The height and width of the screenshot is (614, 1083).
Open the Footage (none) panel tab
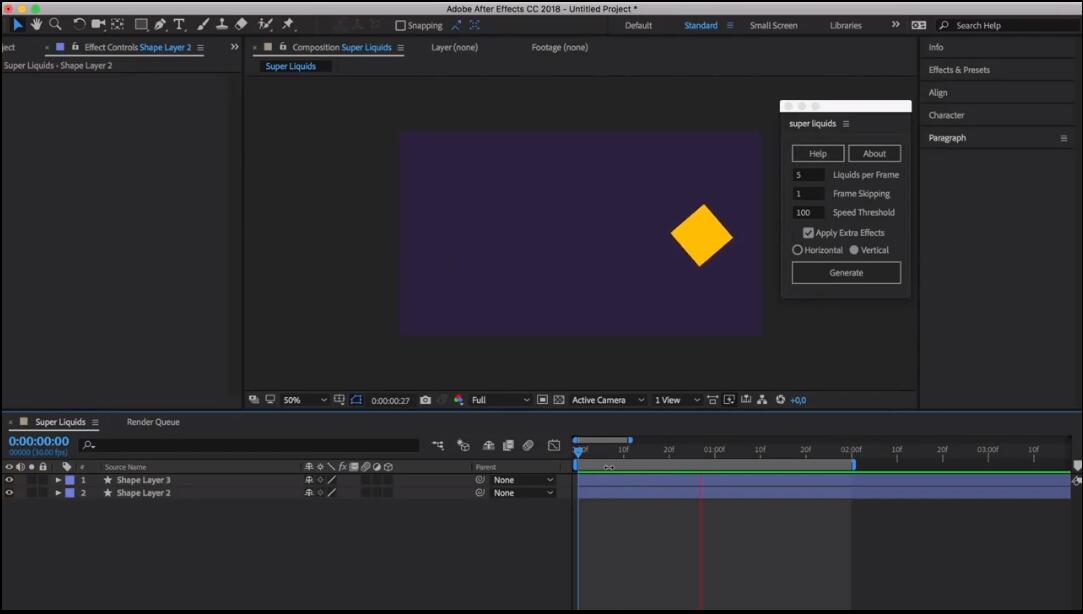coord(559,48)
